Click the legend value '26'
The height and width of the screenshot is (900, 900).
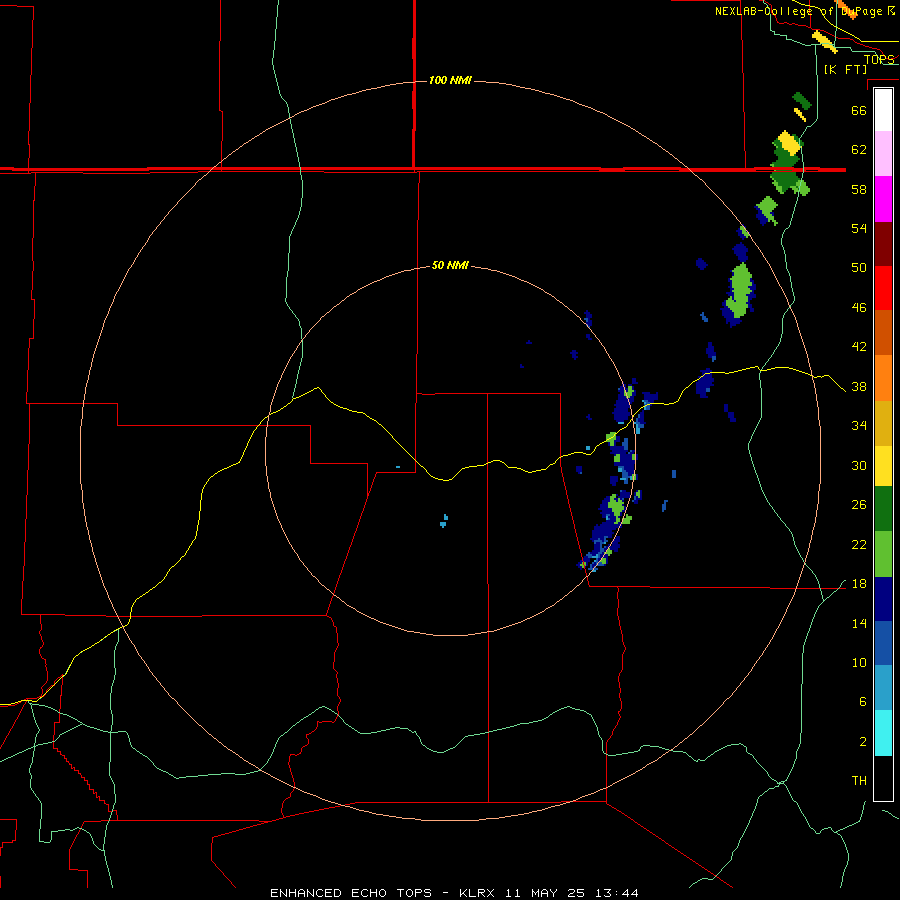[859, 505]
